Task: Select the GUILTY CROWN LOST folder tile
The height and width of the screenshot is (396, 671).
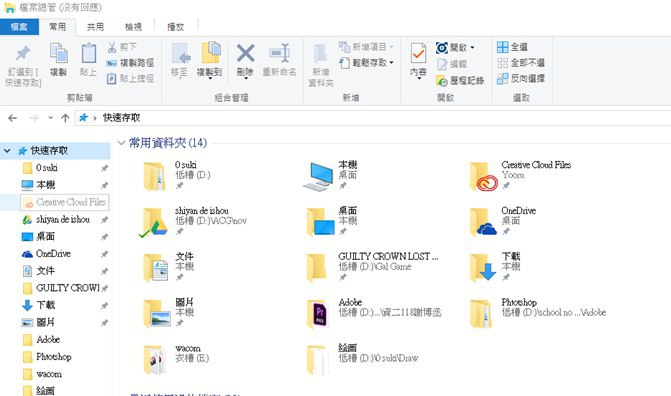Action: (372, 267)
